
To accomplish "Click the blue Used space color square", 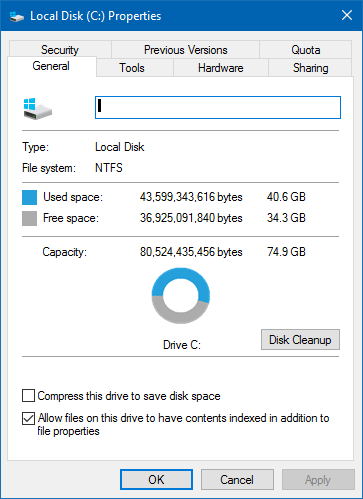I will click(29, 197).
